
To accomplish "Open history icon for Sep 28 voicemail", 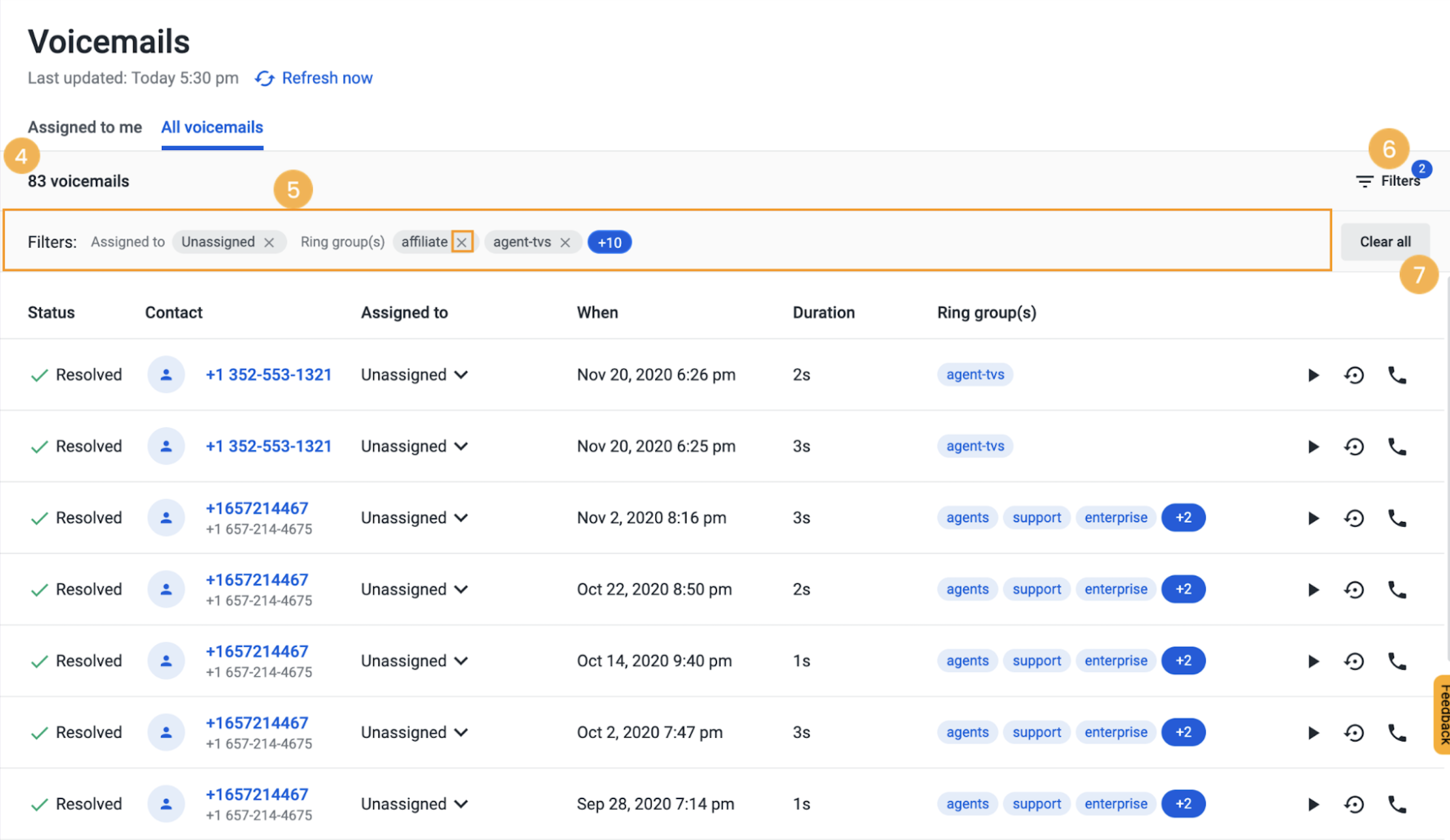I will 1354,804.
